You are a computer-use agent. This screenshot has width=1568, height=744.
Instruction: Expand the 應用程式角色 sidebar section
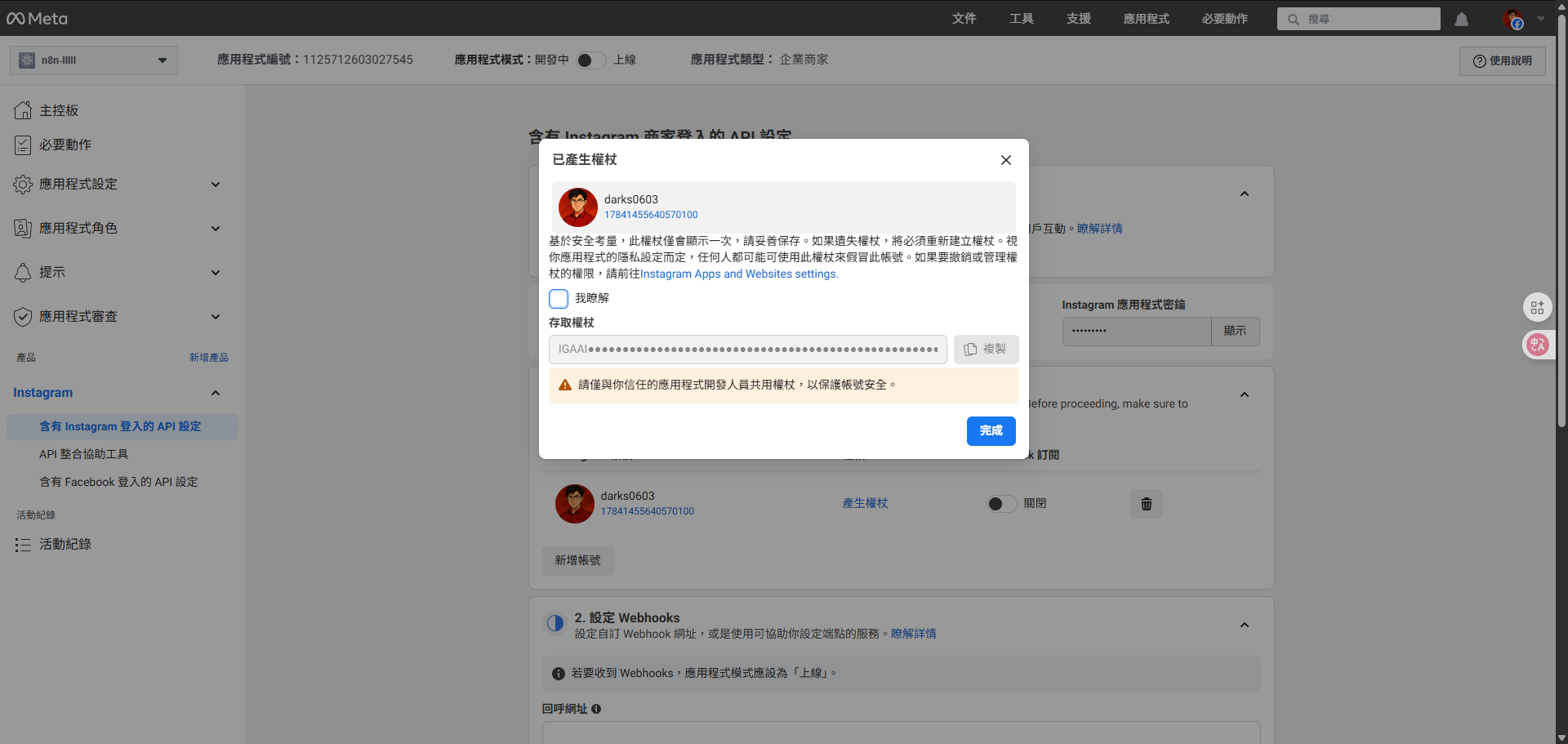[215, 228]
